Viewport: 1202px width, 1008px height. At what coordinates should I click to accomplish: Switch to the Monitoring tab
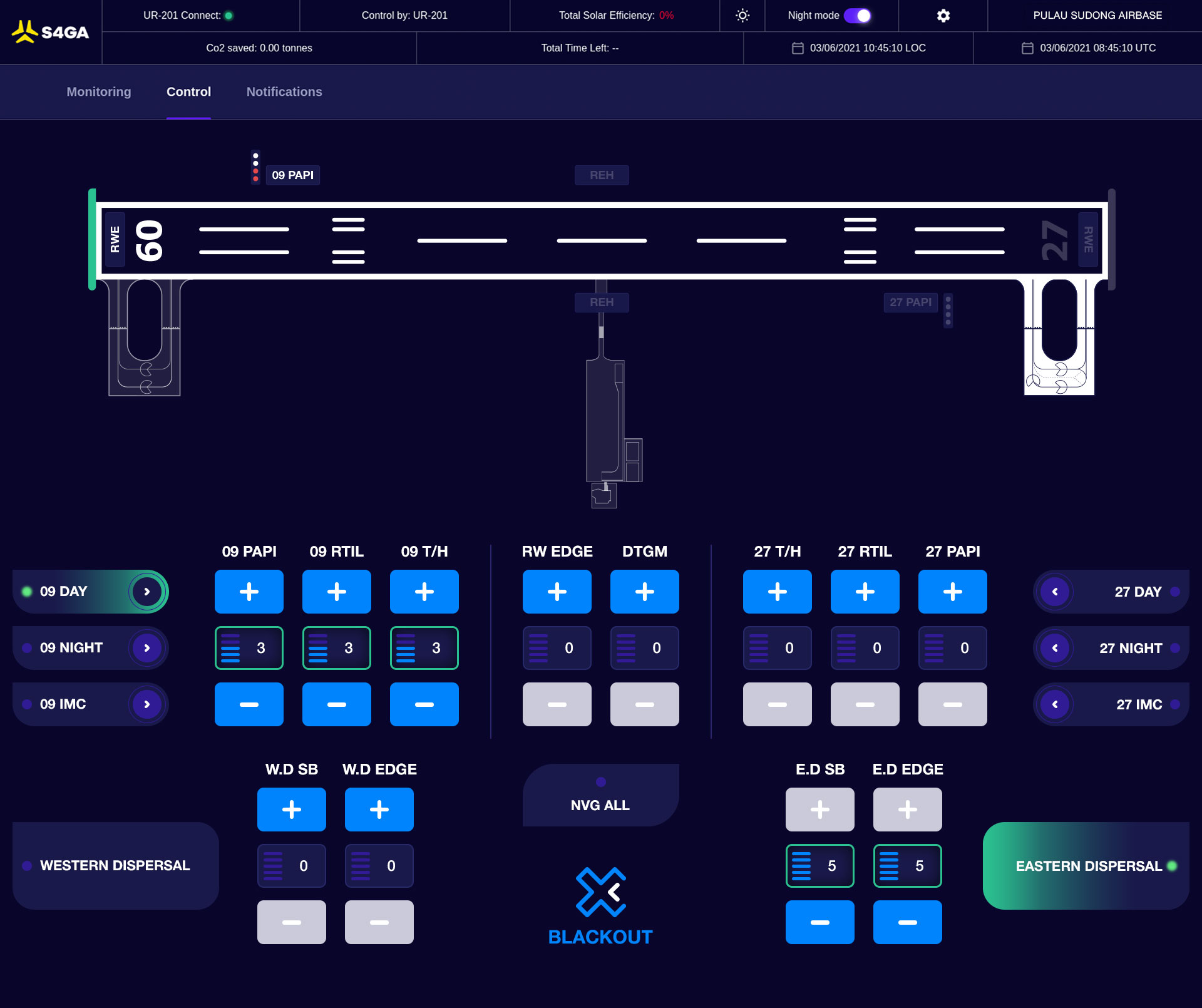coord(99,92)
